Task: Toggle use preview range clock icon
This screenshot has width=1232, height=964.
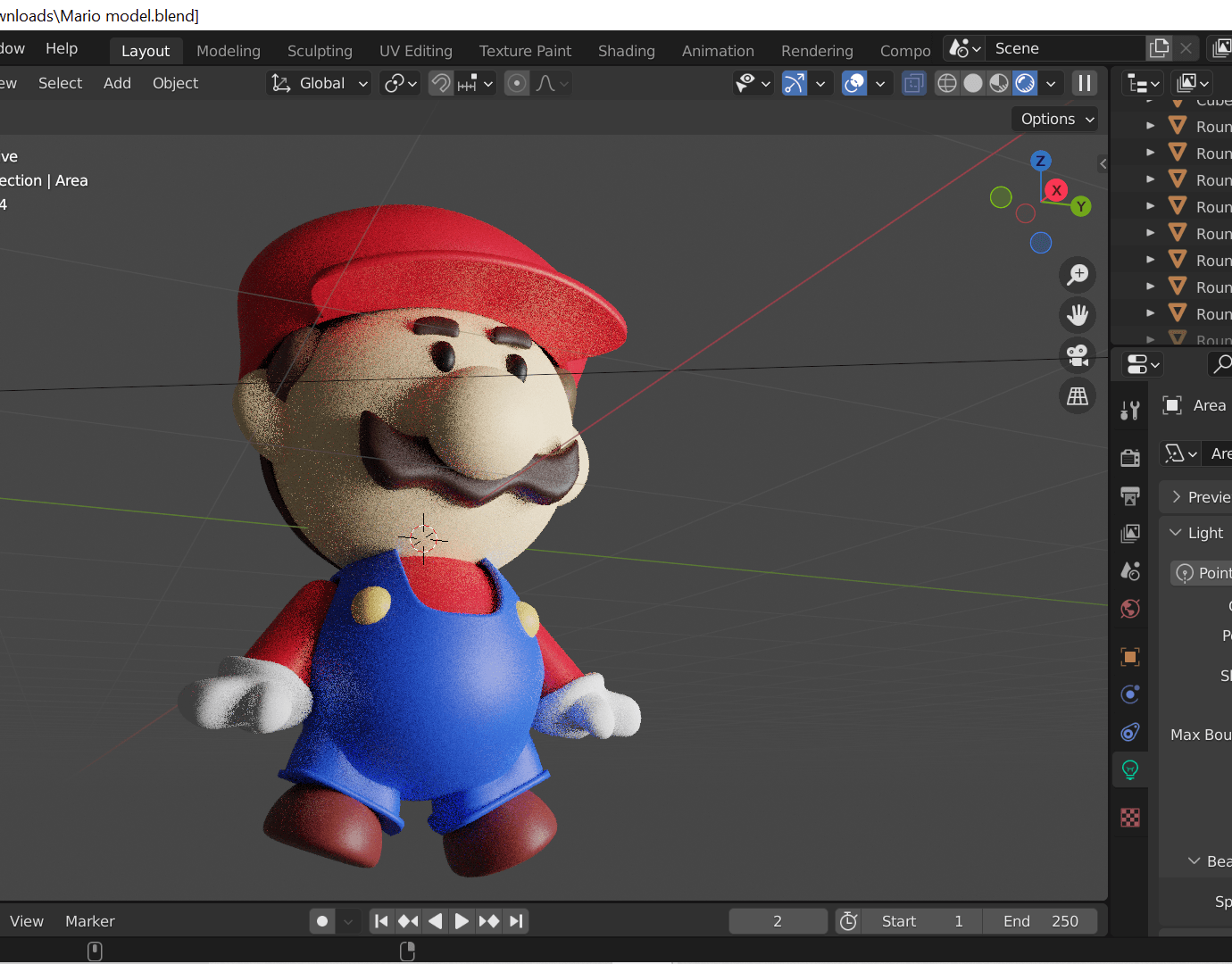Action: pyautogui.click(x=849, y=921)
